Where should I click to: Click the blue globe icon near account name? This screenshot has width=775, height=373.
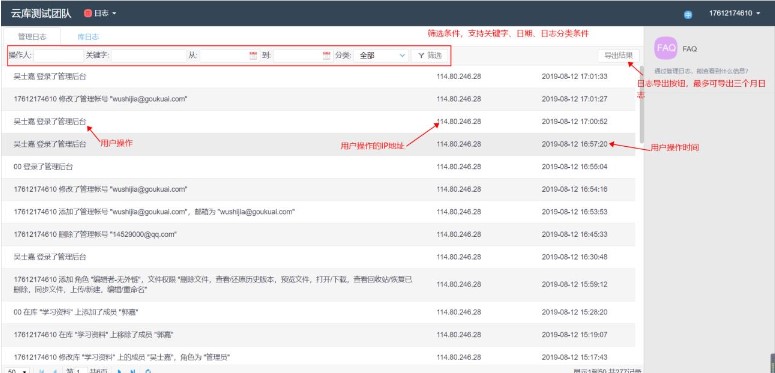(688, 15)
